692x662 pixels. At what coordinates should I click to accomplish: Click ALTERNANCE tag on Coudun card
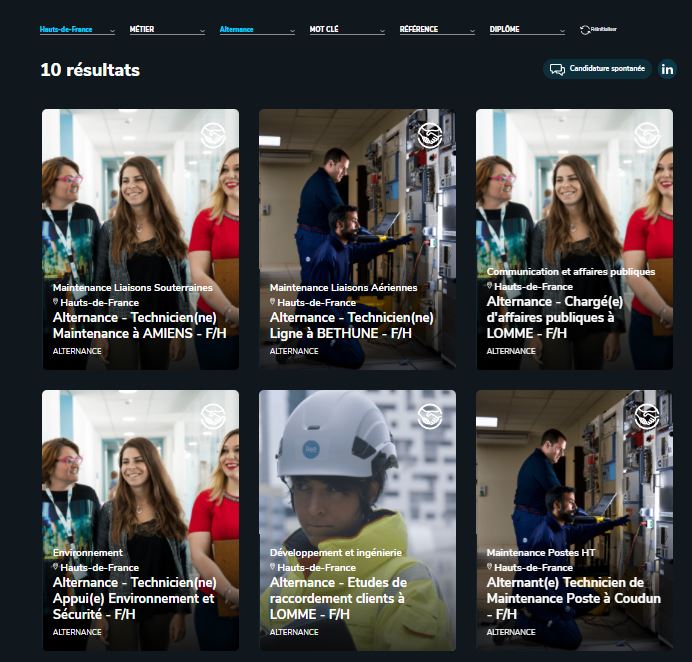pyautogui.click(x=511, y=632)
